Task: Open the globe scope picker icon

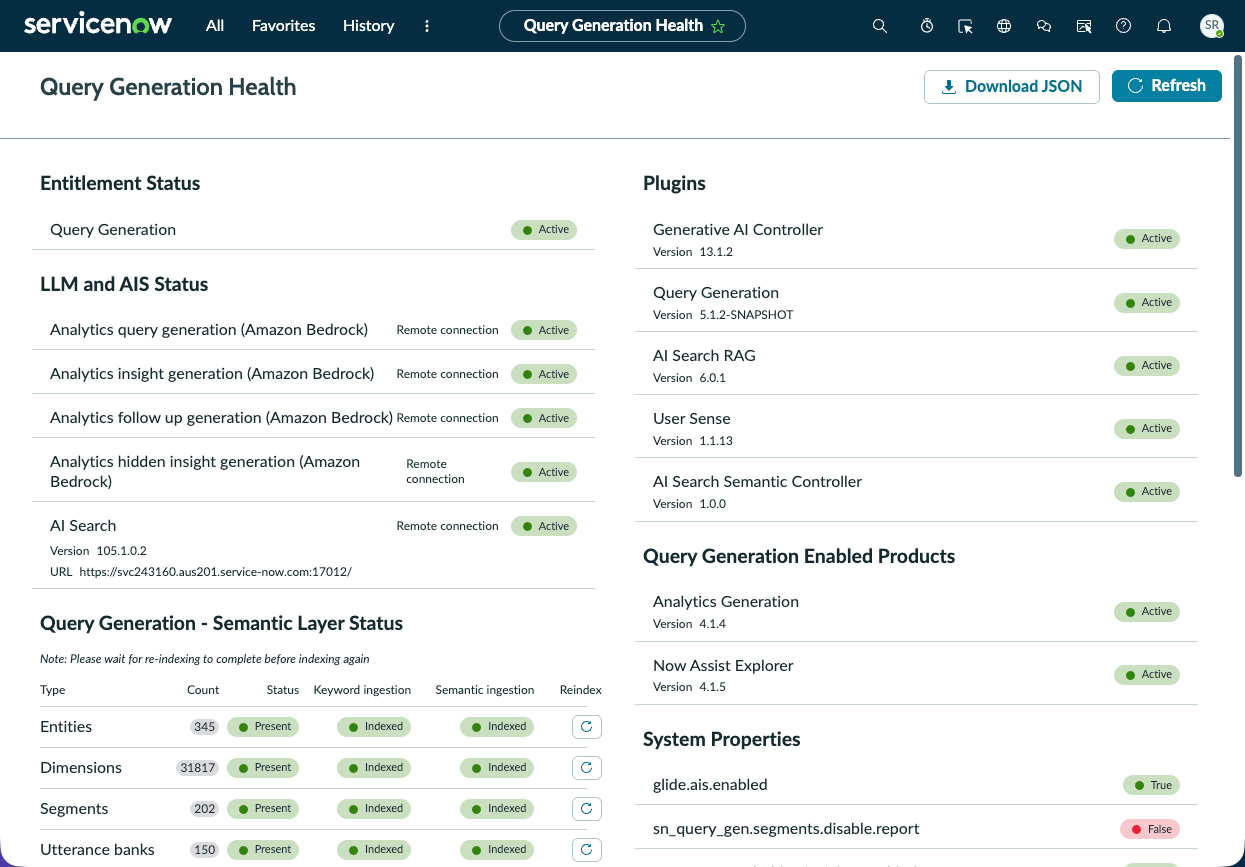Action: pyautogui.click(x=1004, y=26)
